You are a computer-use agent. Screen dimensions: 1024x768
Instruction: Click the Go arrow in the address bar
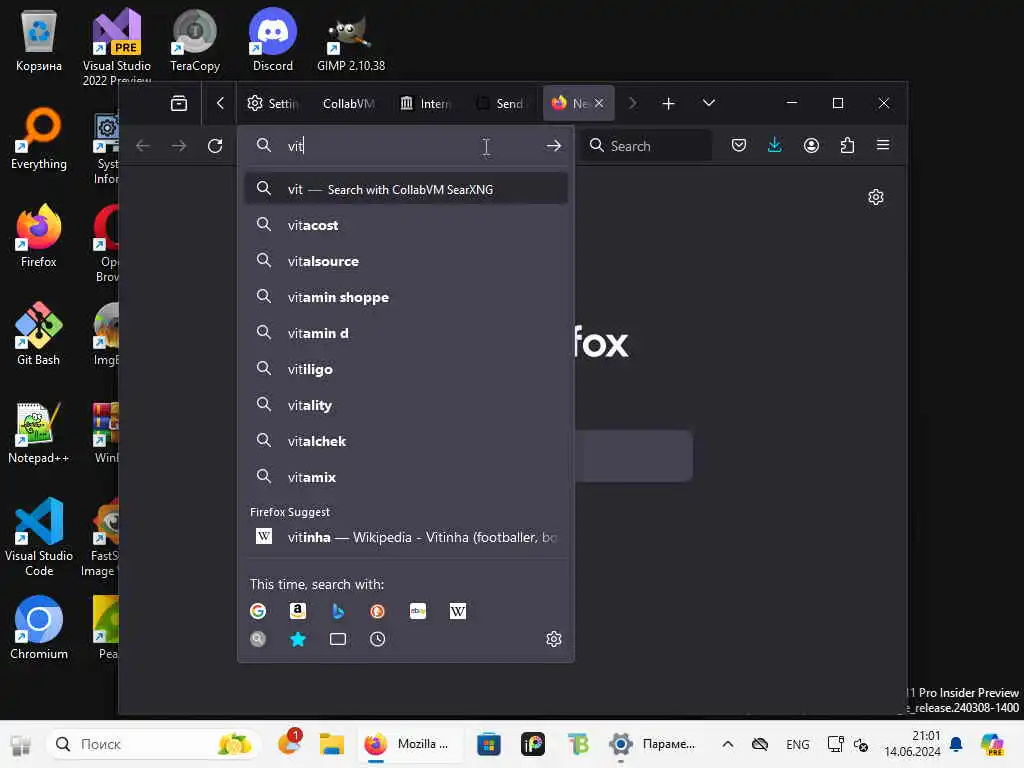tap(554, 146)
